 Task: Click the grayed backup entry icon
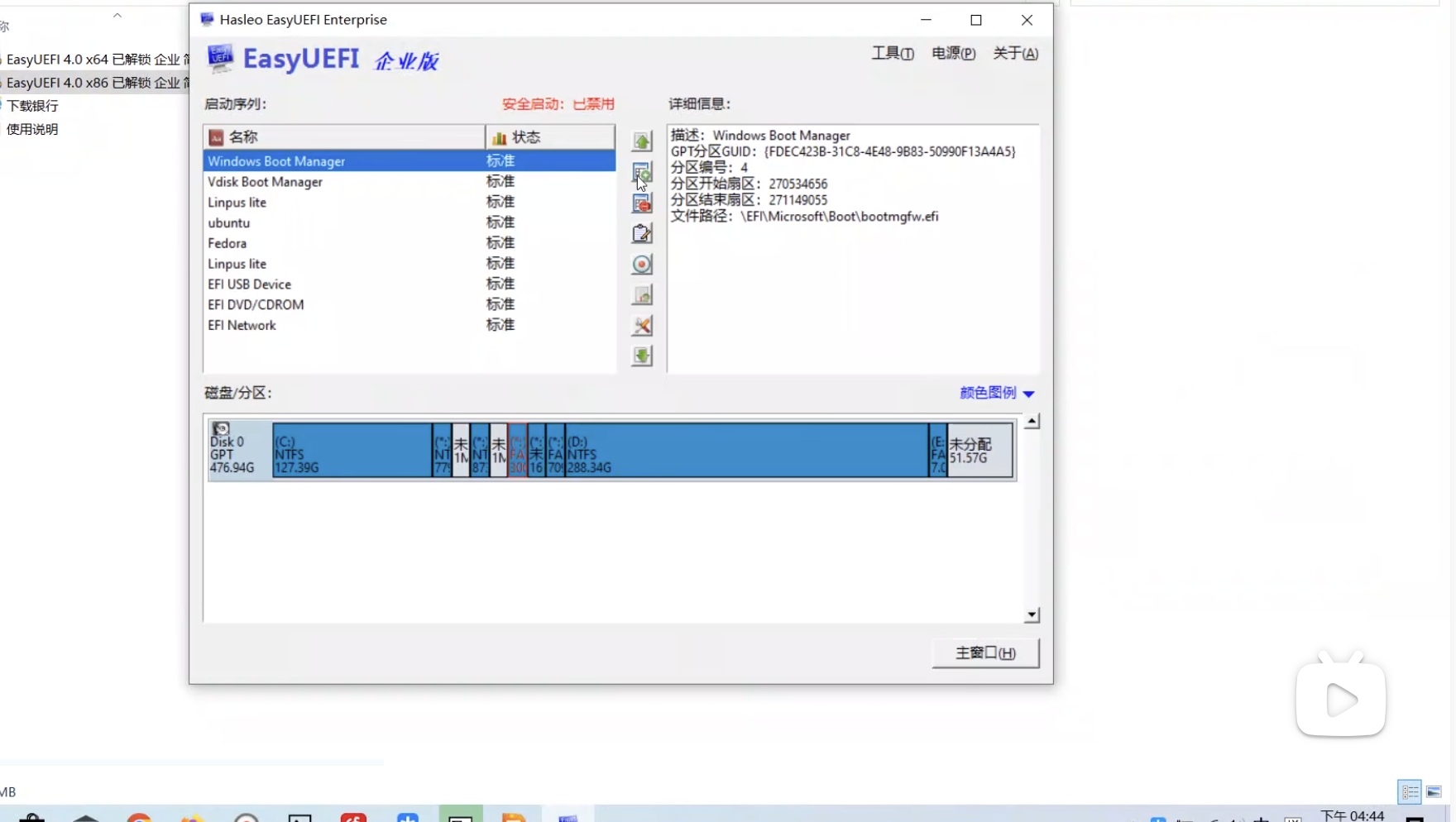[642, 294]
